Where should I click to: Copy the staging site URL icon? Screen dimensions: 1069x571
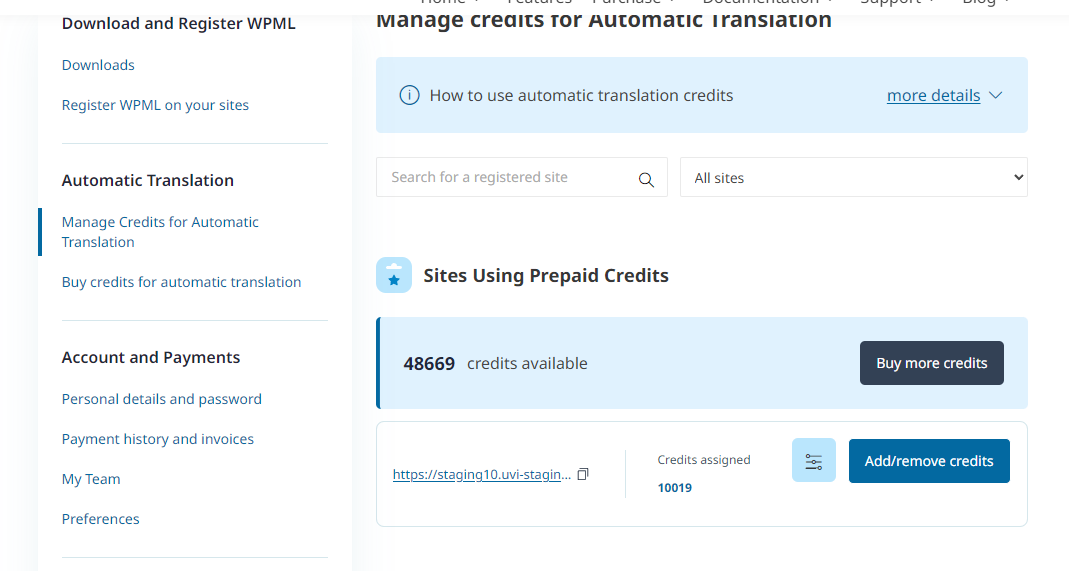(583, 474)
